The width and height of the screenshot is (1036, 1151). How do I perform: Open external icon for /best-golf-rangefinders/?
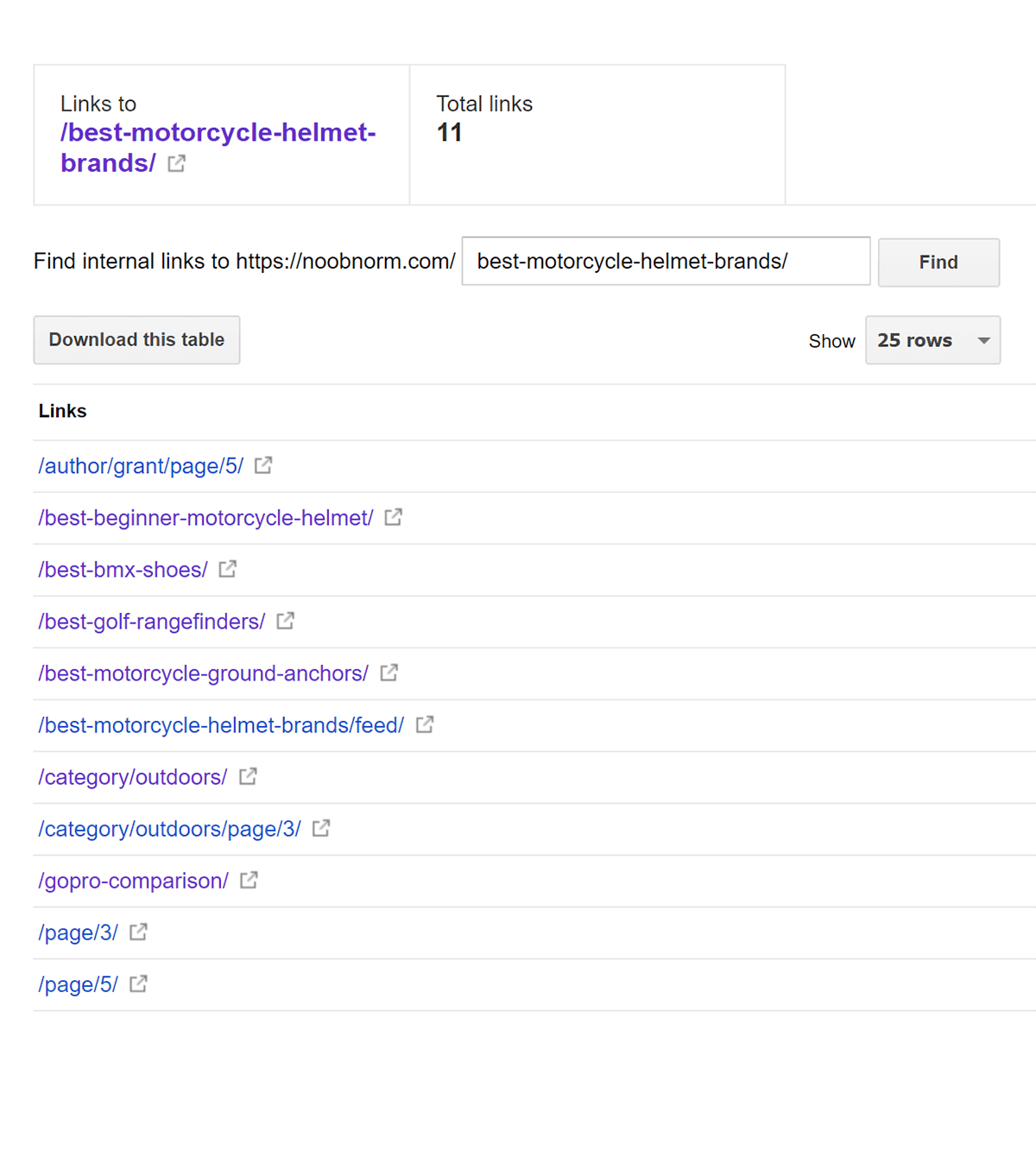click(285, 621)
